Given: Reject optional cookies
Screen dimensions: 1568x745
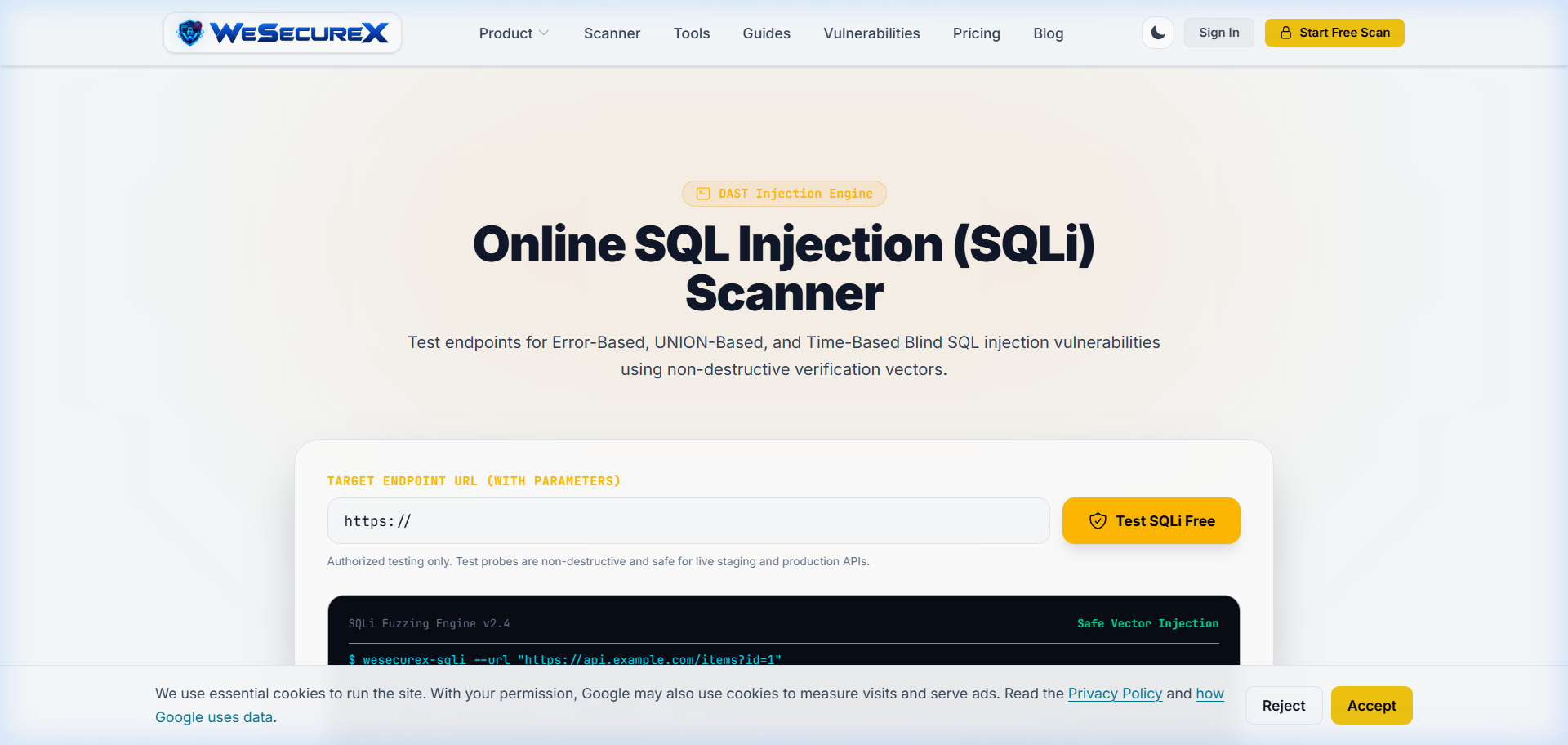Looking at the screenshot, I should (x=1284, y=706).
